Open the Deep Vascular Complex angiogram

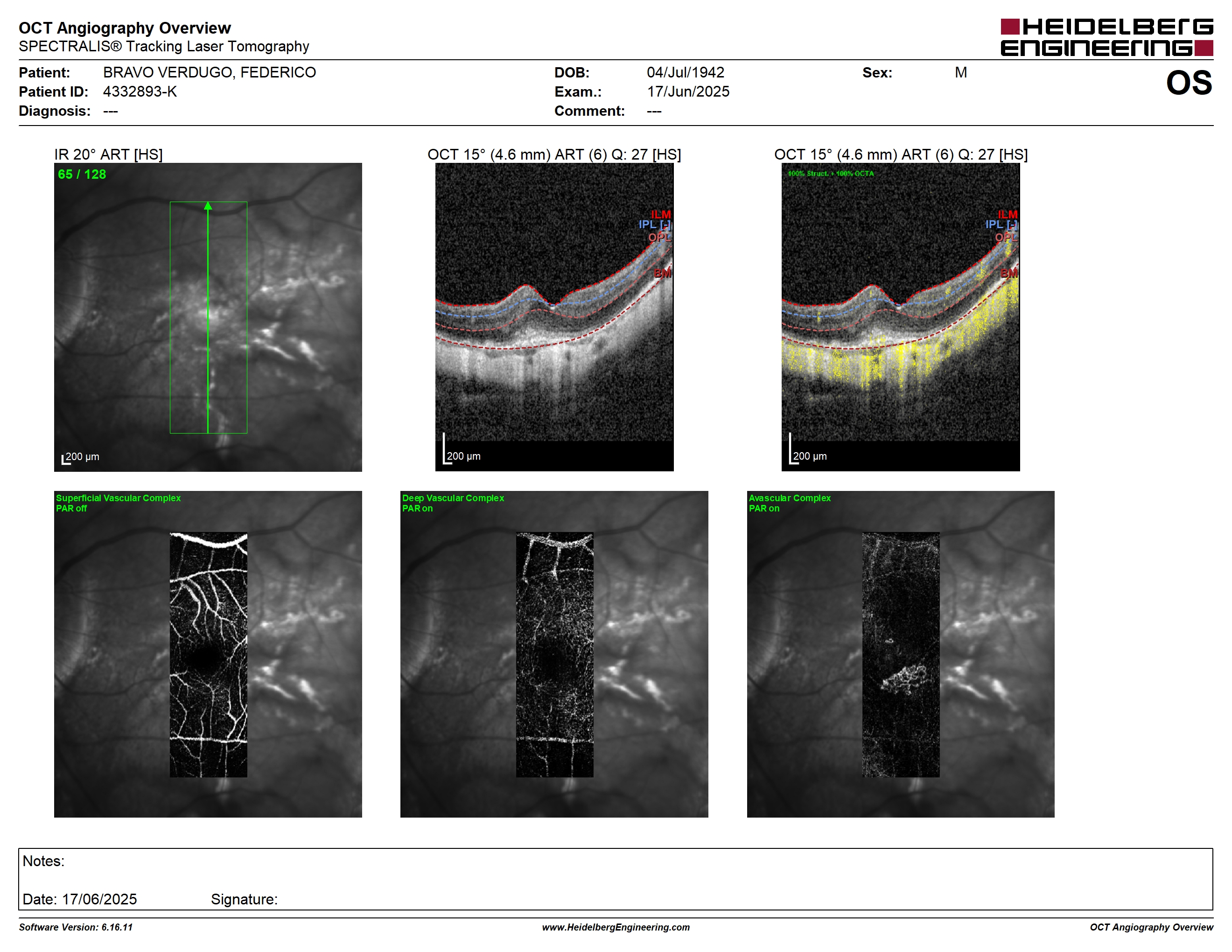554,654
